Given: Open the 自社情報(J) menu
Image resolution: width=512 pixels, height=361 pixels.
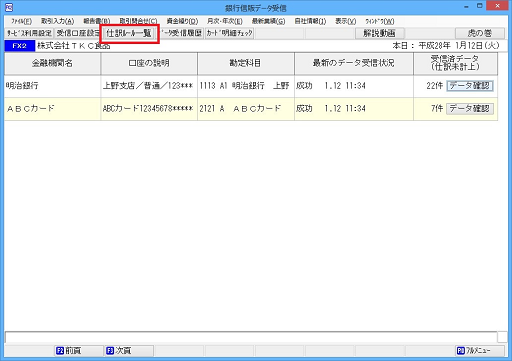Looking at the screenshot, I should [x=310, y=21].
